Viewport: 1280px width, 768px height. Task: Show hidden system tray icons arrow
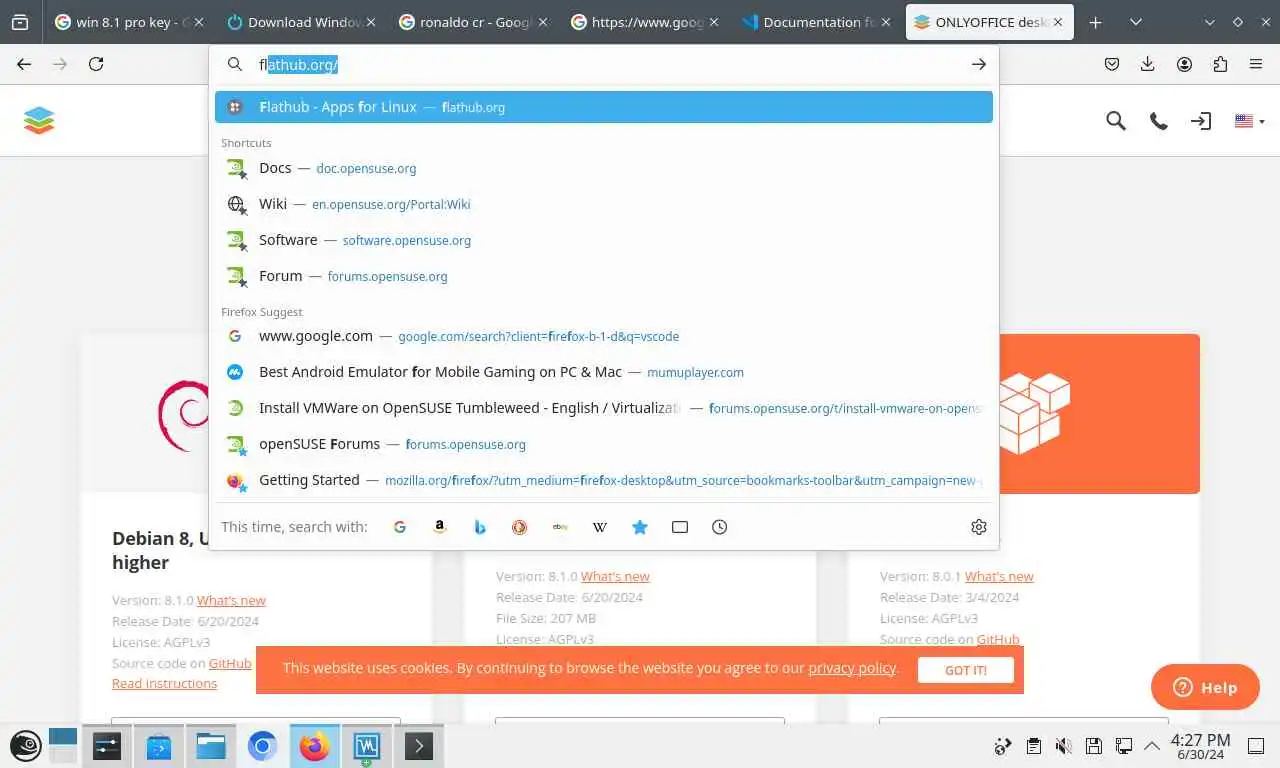(x=1152, y=745)
